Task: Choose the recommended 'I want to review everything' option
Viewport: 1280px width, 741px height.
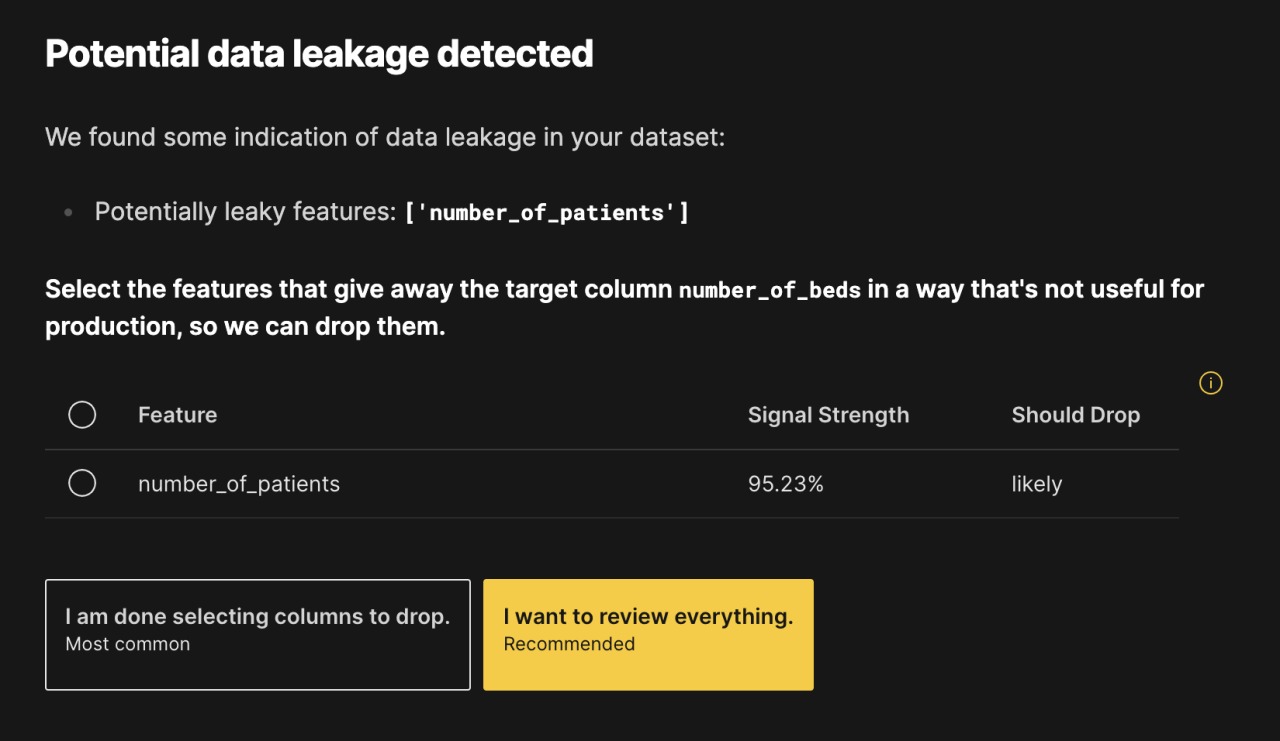Action: click(x=648, y=634)
